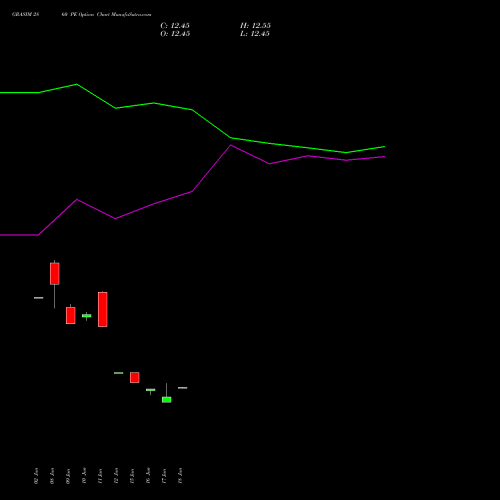The image size is (500, 500).
Task: Select the flat green candle above 18 Jun
Action: [x=183, y=388]
